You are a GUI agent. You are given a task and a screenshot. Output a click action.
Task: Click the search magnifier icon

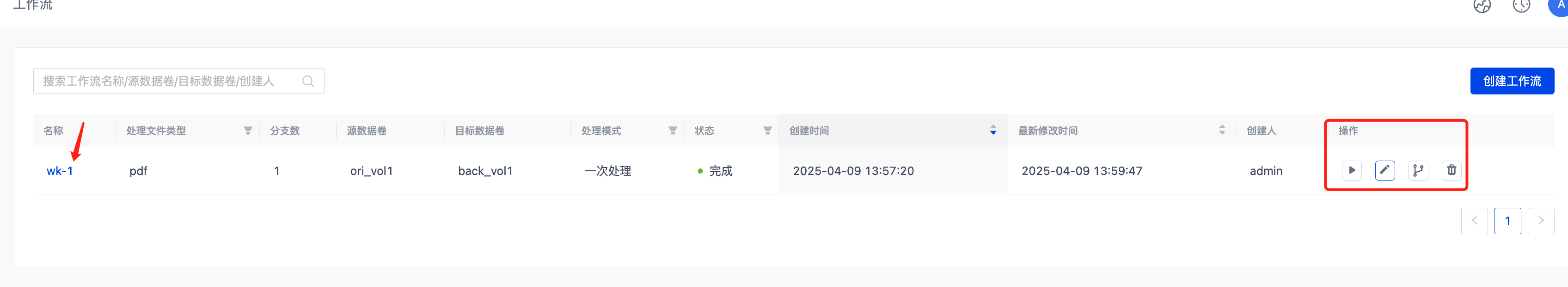(308, 81)
